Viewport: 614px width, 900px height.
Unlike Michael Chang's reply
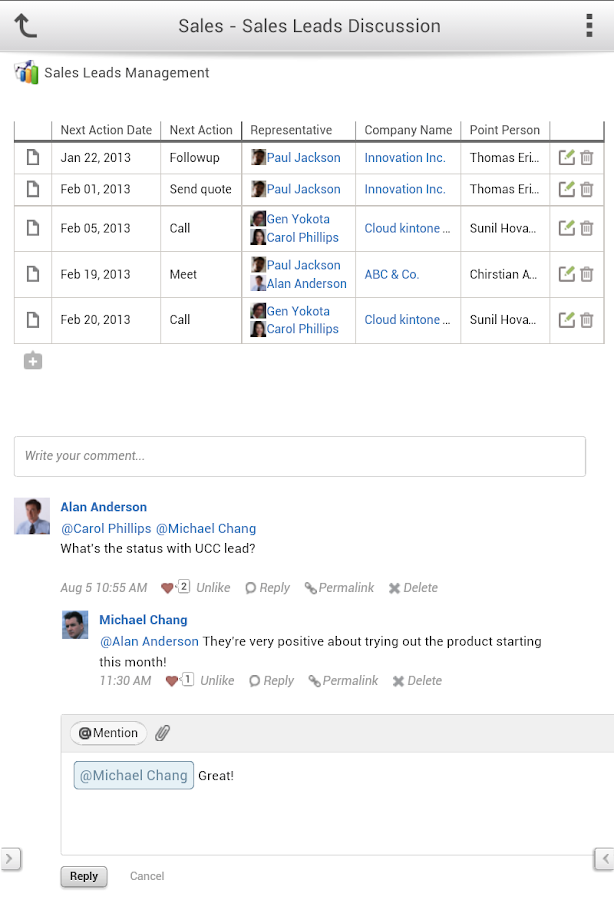coord(217,681)
